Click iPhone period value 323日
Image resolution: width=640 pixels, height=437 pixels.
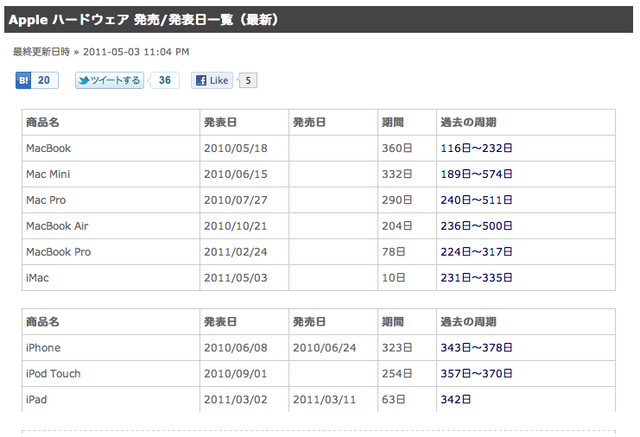(x=397, y=348)
